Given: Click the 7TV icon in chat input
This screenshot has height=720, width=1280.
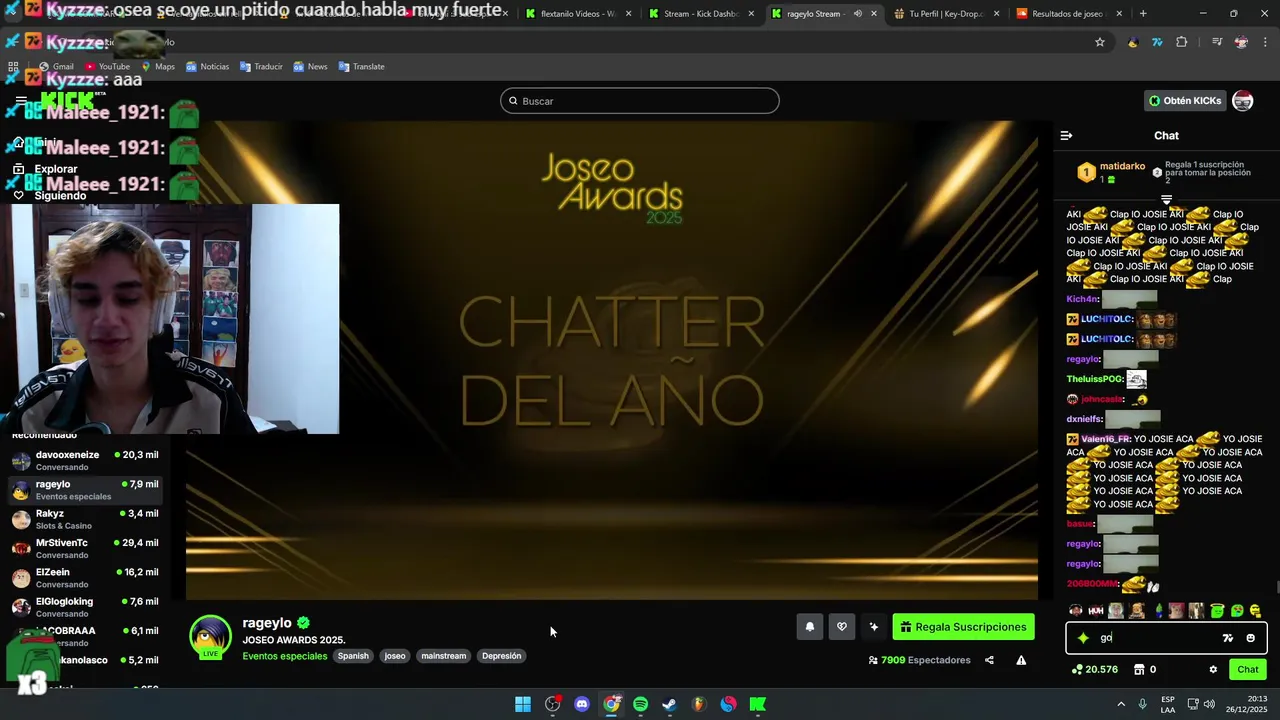Looking at the screenshot, I should [1228, 638].
